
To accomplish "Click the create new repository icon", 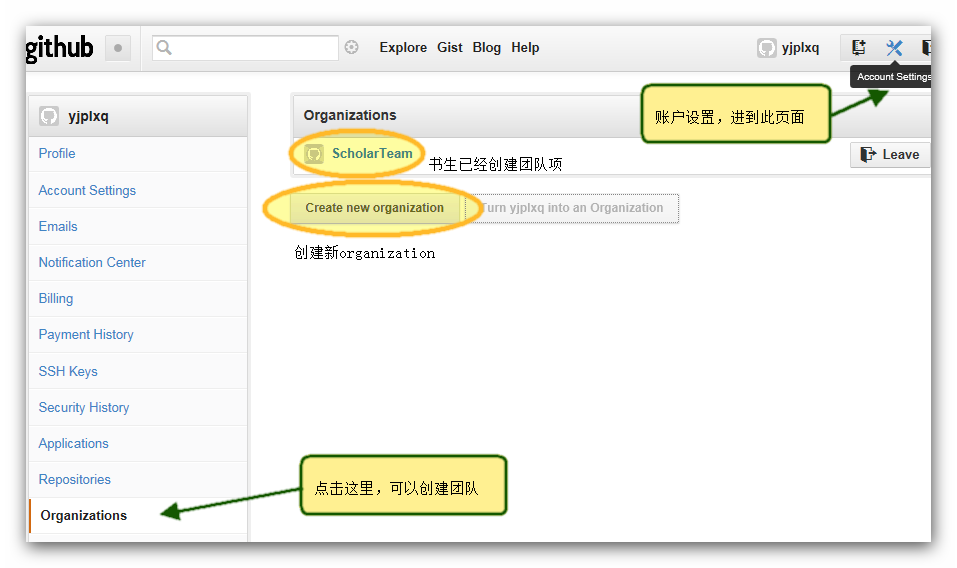I will 859,47.
